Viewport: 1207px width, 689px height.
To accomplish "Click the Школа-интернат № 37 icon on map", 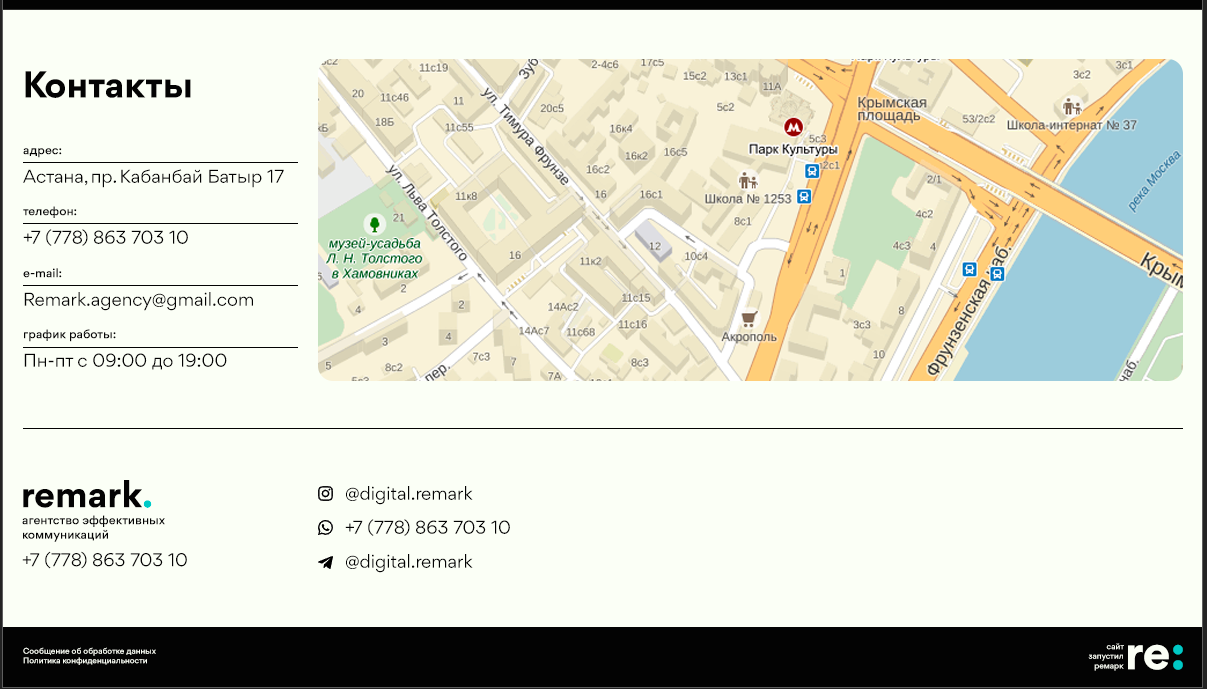I will coord(1072,106).
